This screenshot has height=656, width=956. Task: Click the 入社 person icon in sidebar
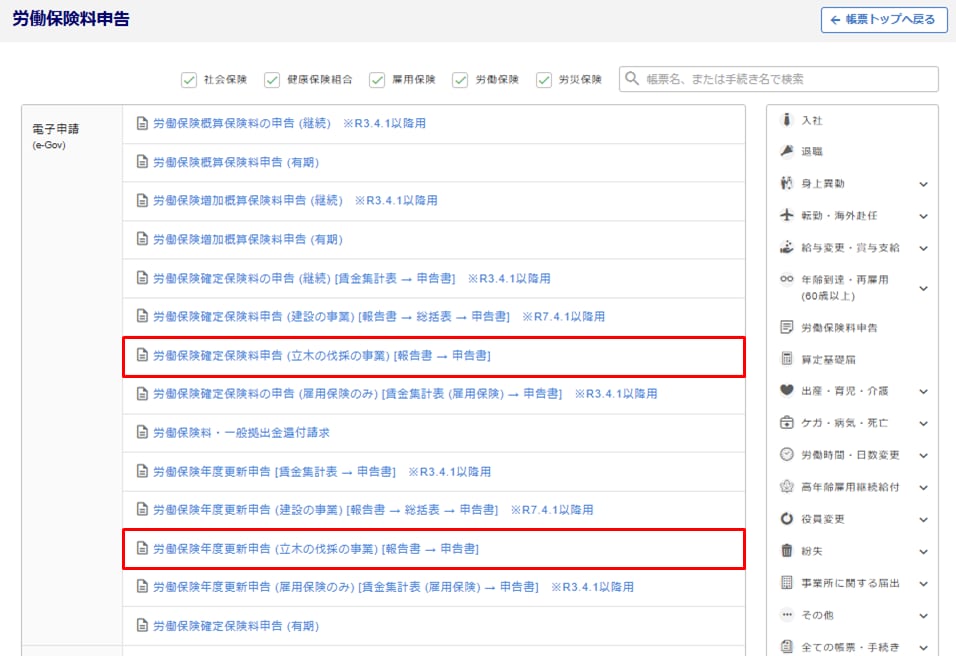point(787,120)
